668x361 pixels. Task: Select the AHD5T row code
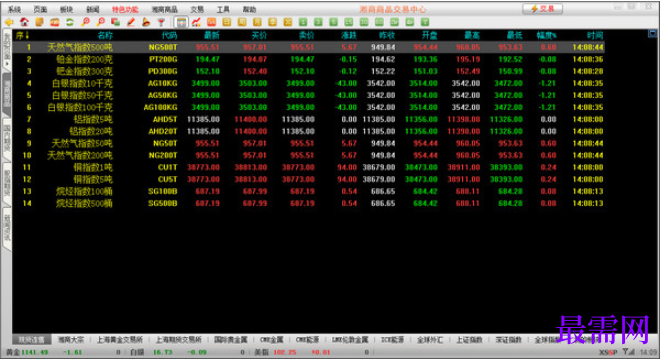pos(165,119)
